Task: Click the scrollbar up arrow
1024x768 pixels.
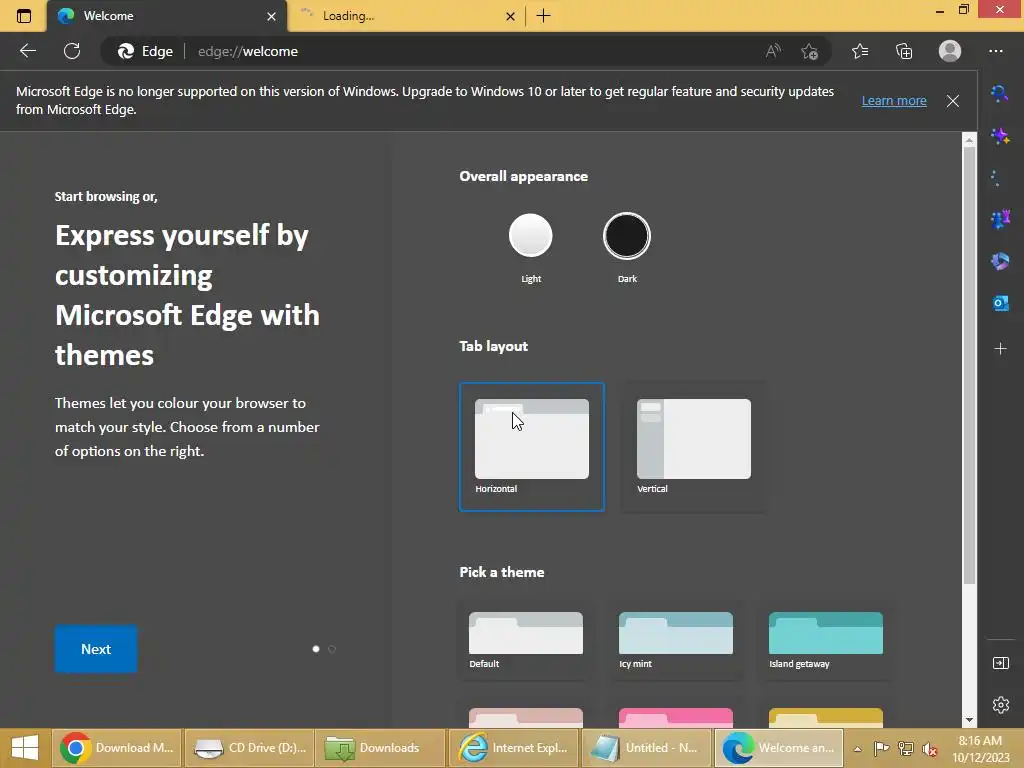Action: [969, 140]
